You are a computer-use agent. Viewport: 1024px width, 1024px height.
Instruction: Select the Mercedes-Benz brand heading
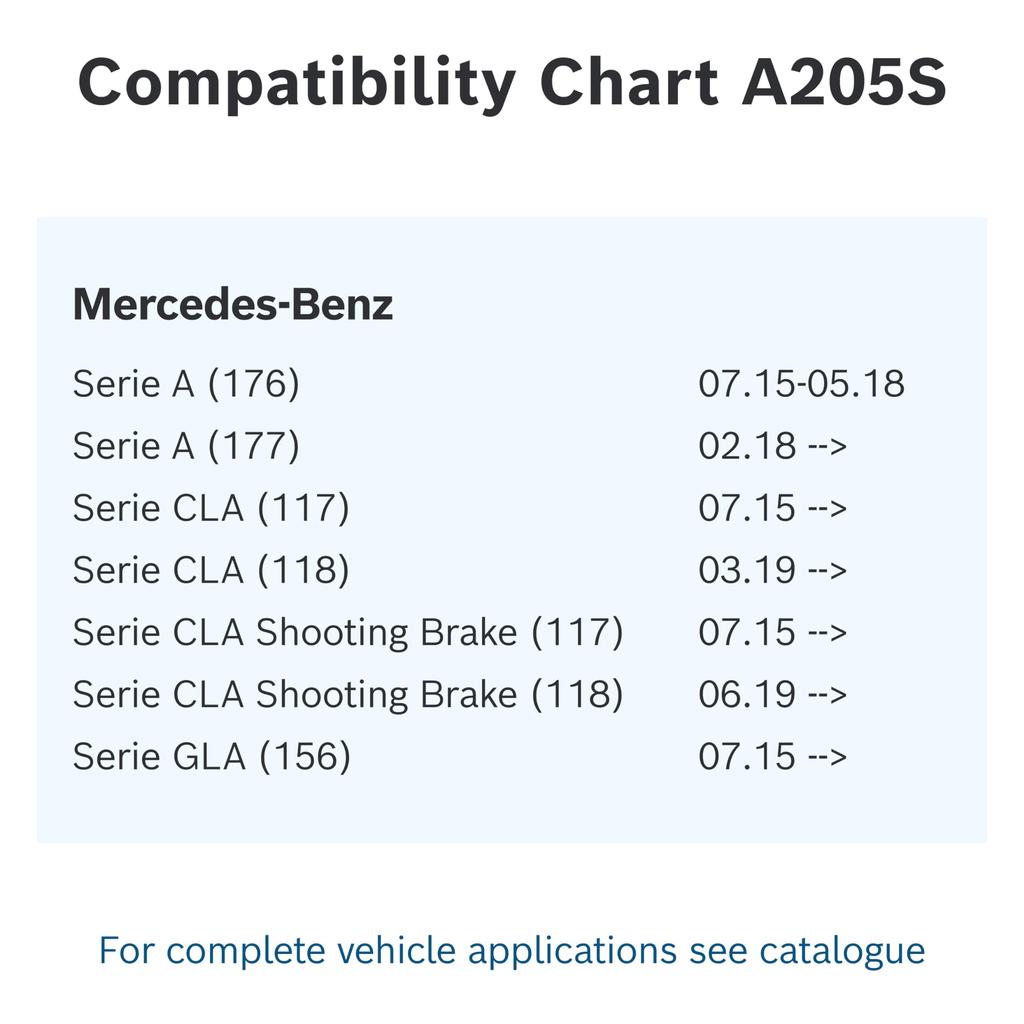click(x=233, y=304)
